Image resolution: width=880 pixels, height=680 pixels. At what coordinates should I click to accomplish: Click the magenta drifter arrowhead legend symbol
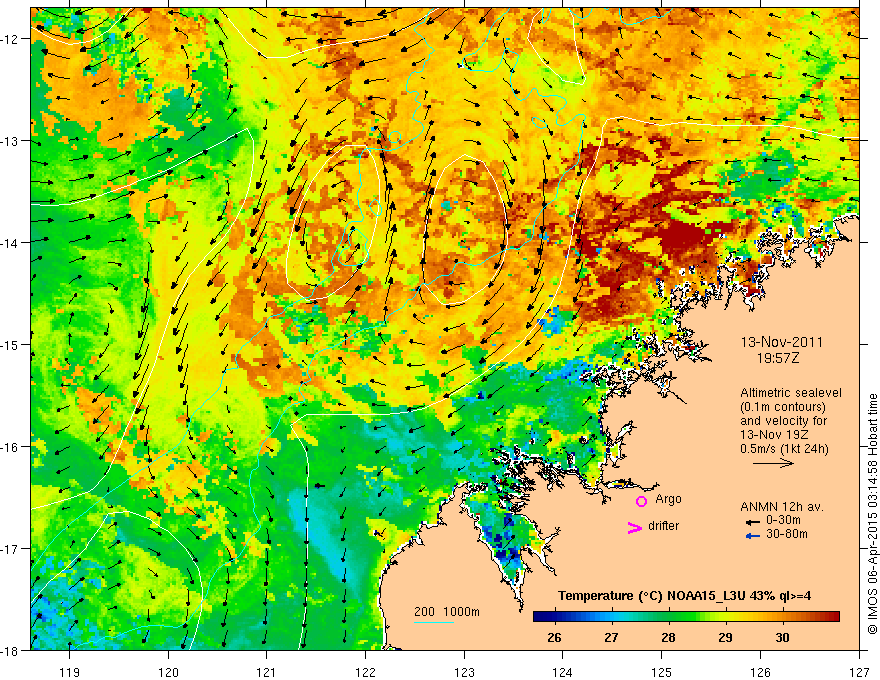(x=634, y=528)
